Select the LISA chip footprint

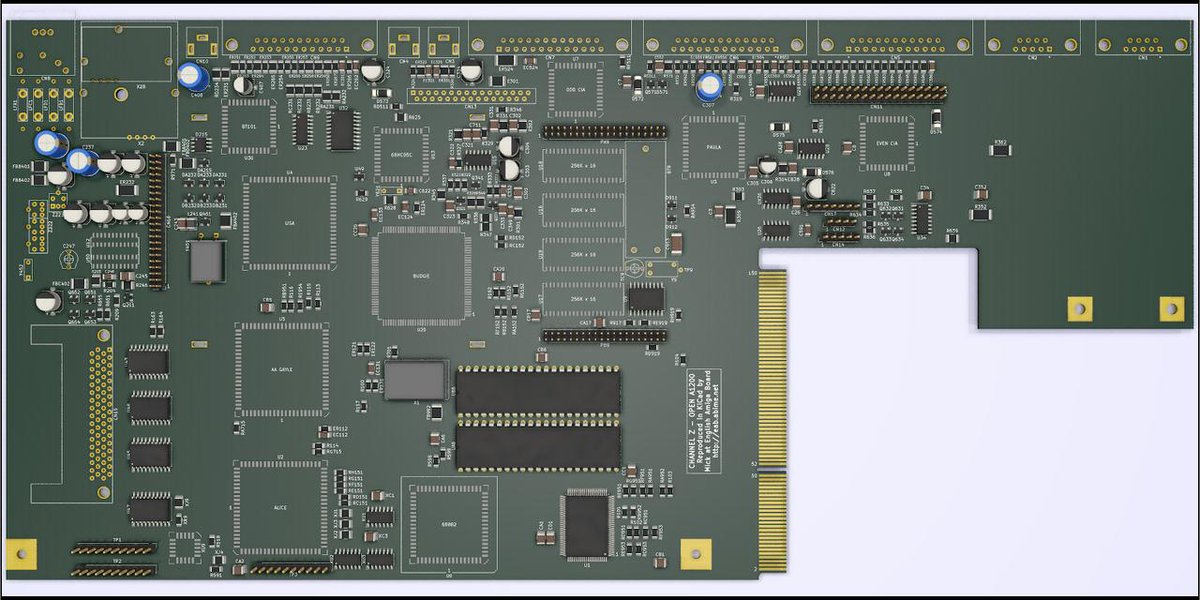pyautogui.click(x=290, y=223)
